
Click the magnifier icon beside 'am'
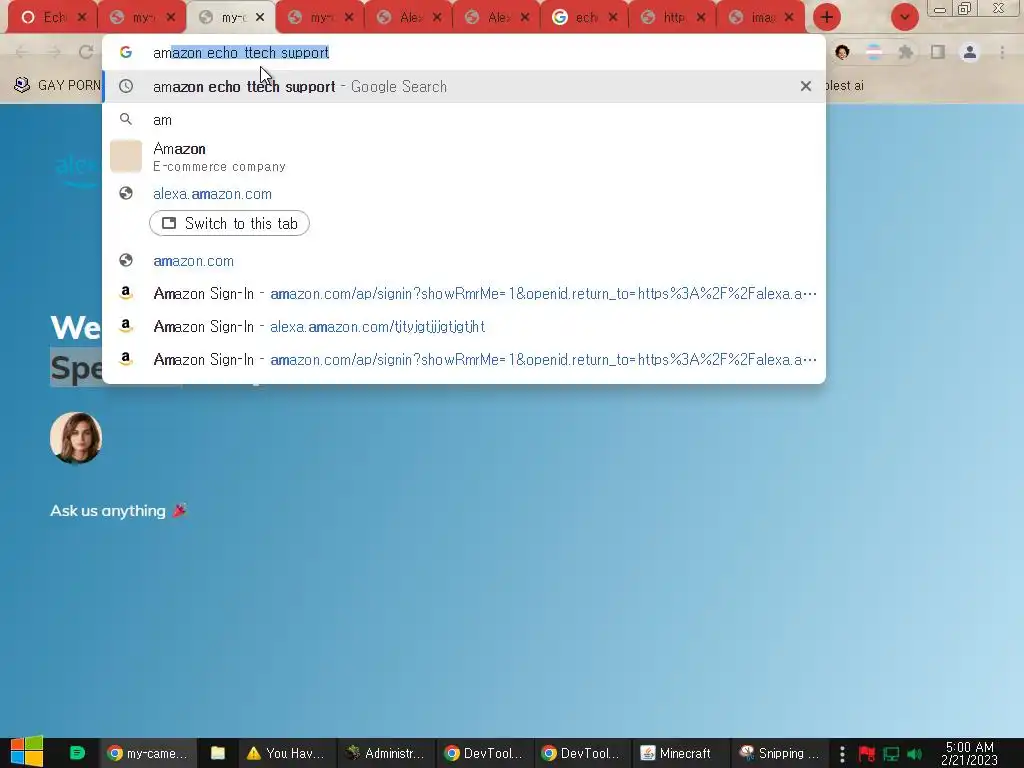(x=126, y=120)
